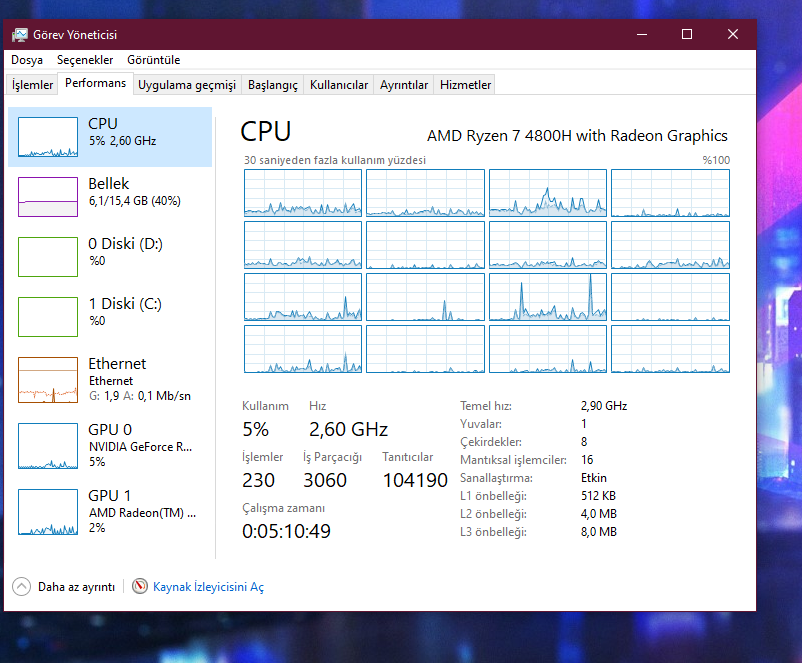
Task: Switch to the İşlemler tab
Action: [x=32, y=85]
